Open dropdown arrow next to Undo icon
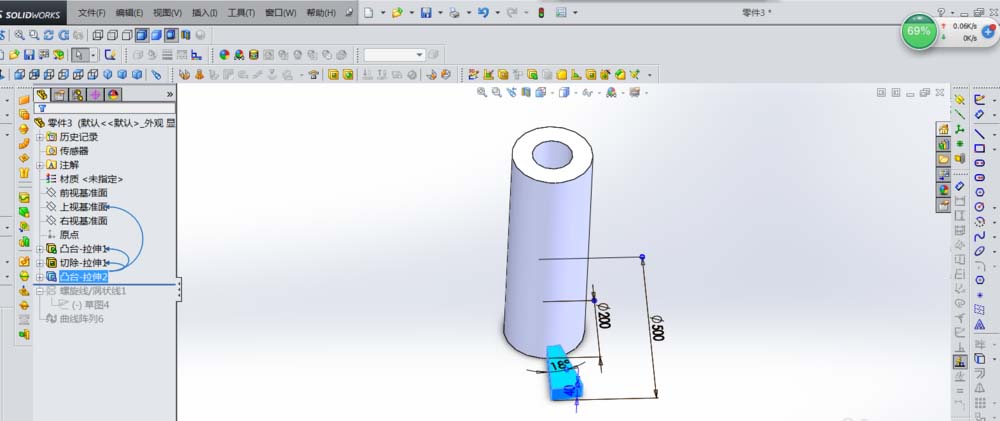 496,13
